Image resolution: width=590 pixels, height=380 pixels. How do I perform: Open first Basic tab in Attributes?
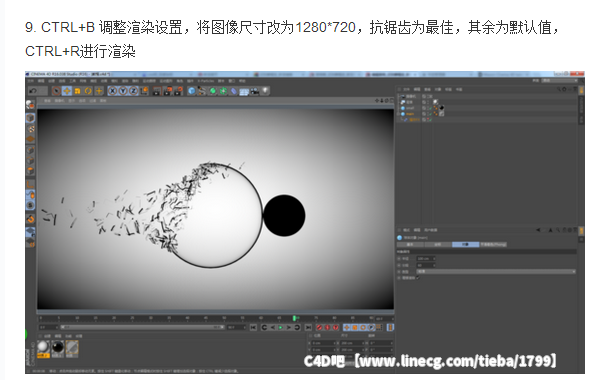pos(411,245)
